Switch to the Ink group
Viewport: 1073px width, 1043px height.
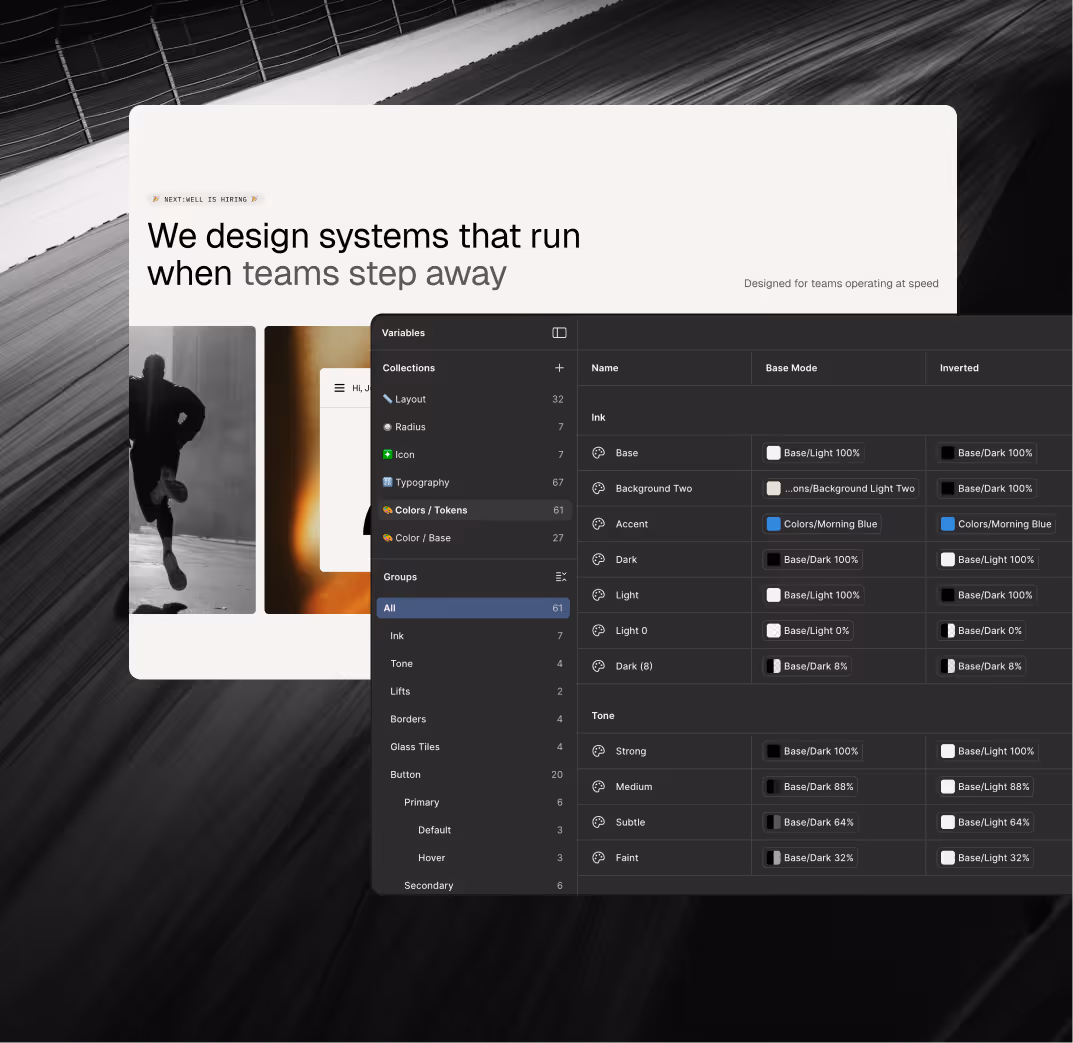coord(397,635)
